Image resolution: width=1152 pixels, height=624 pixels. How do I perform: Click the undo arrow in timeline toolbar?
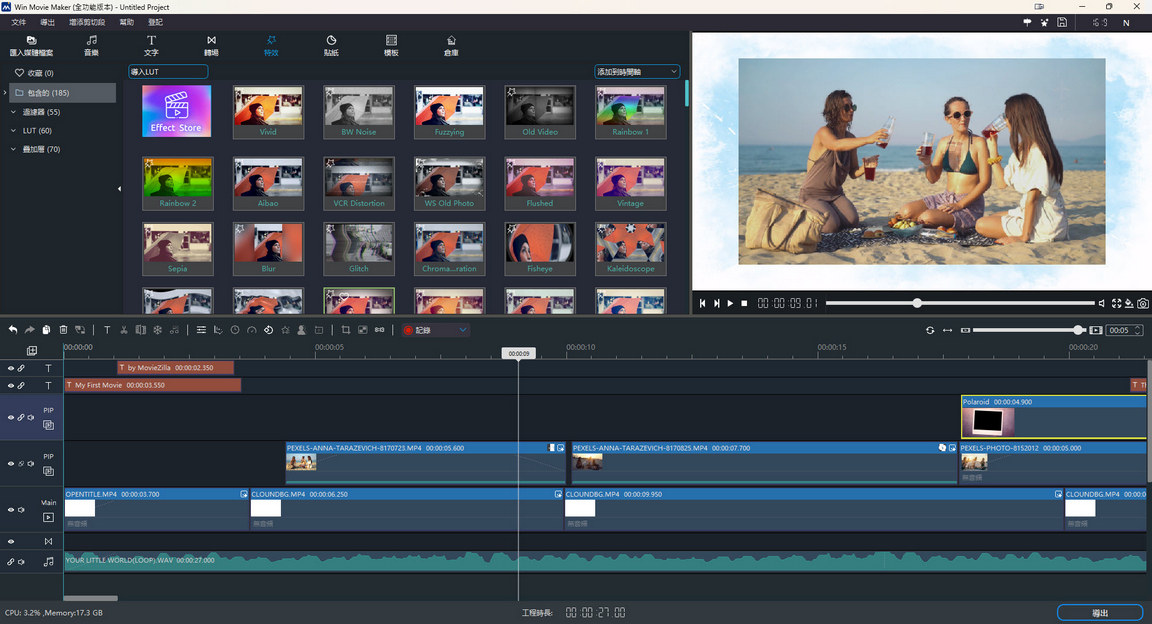pos(13,330)
